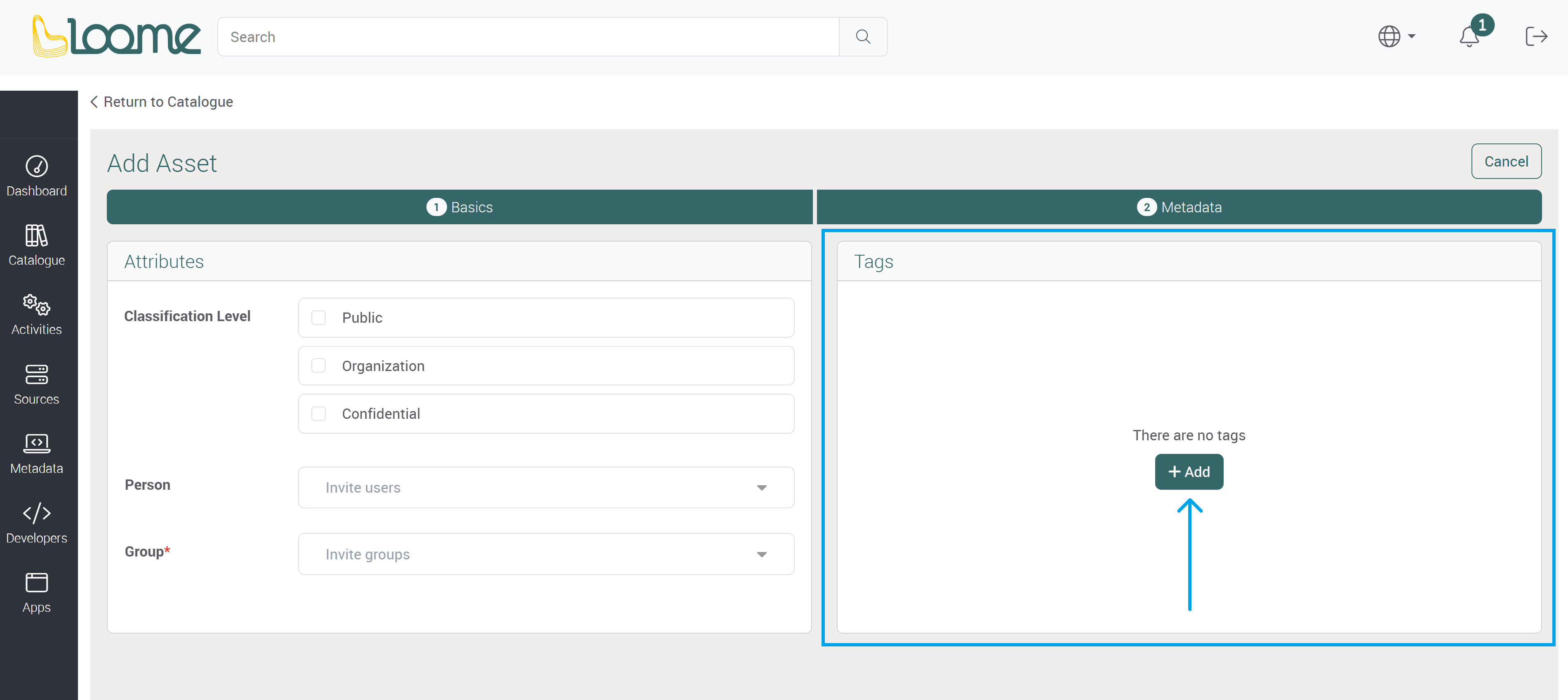Open the Apps sidebar icon
The height and width of the screenshot is (700, 1568).
37,583
